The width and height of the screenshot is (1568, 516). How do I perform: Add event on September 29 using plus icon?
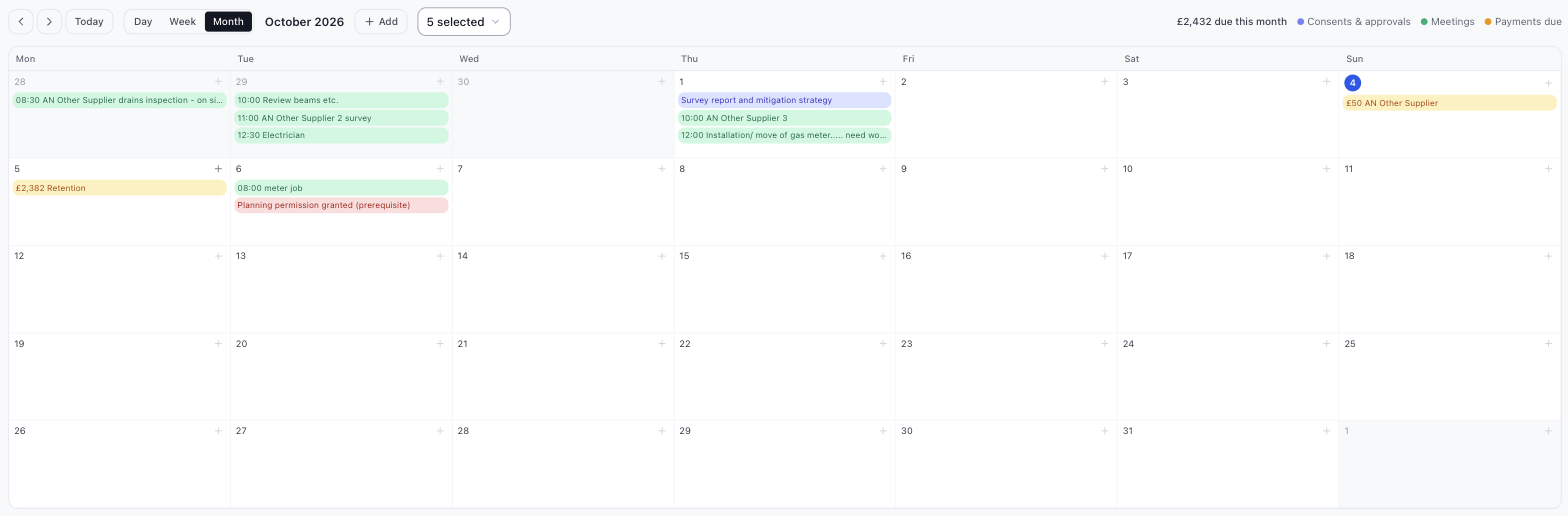pos(440,82)
